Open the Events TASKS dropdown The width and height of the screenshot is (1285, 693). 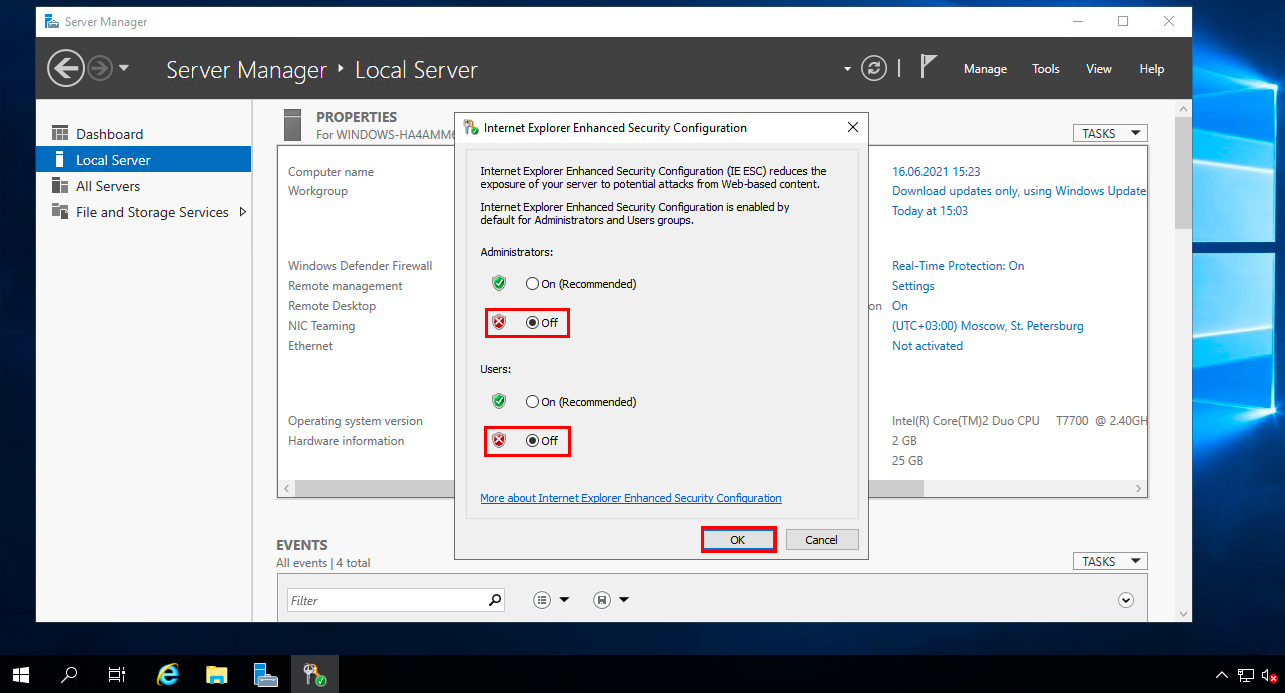pos(1110,561)
